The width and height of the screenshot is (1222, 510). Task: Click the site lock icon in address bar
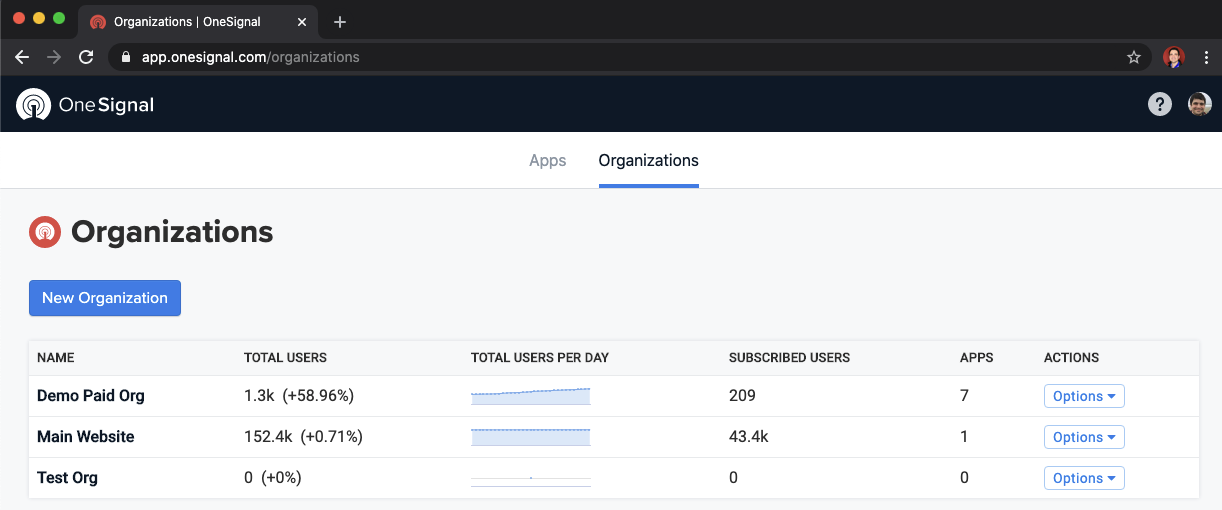pos(125,57)
